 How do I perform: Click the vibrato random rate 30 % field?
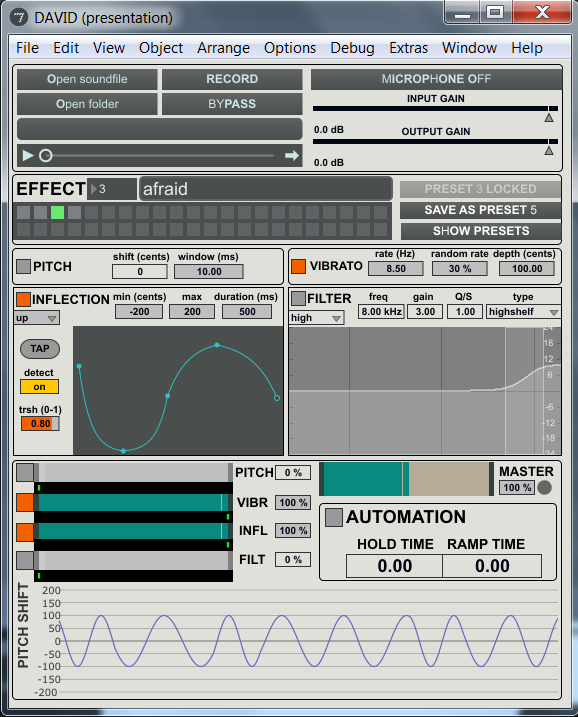[x=460, y=269]
